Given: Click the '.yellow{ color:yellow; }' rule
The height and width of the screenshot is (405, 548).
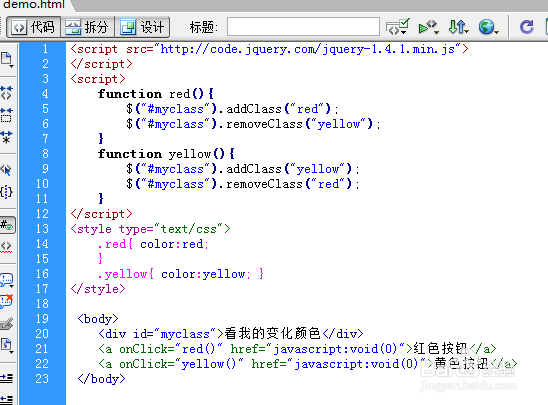Looking at the screenshot, I should pos(181,274).
